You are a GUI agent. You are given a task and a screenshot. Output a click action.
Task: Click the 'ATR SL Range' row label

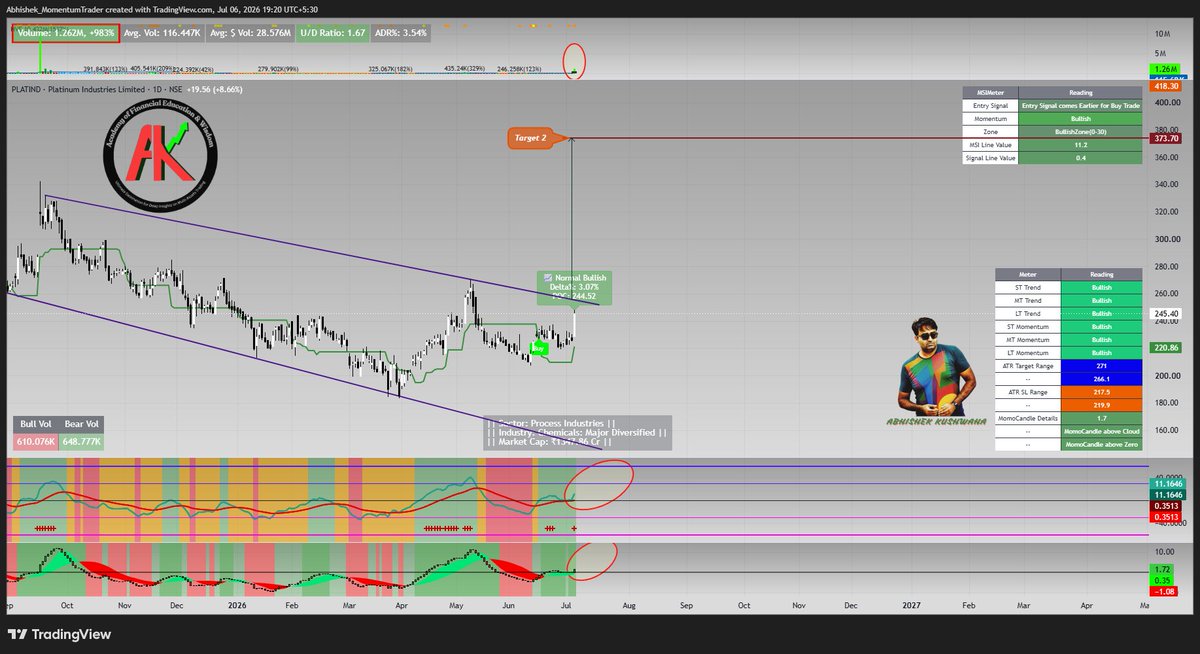(x=1027, y=392)
